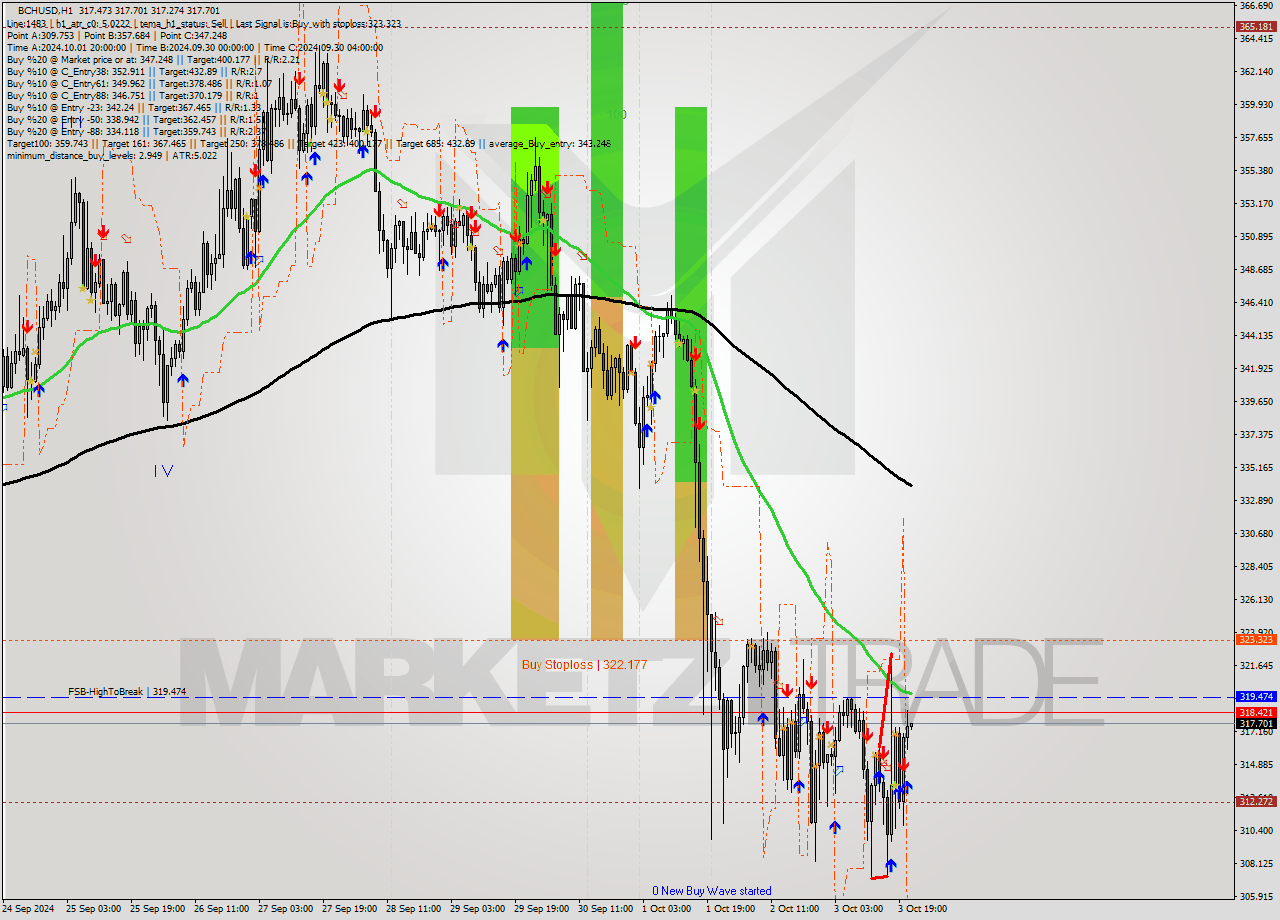Click the 359.930 price axis label
Screen dimensions: 1280x920
(x=1255, y=104)
